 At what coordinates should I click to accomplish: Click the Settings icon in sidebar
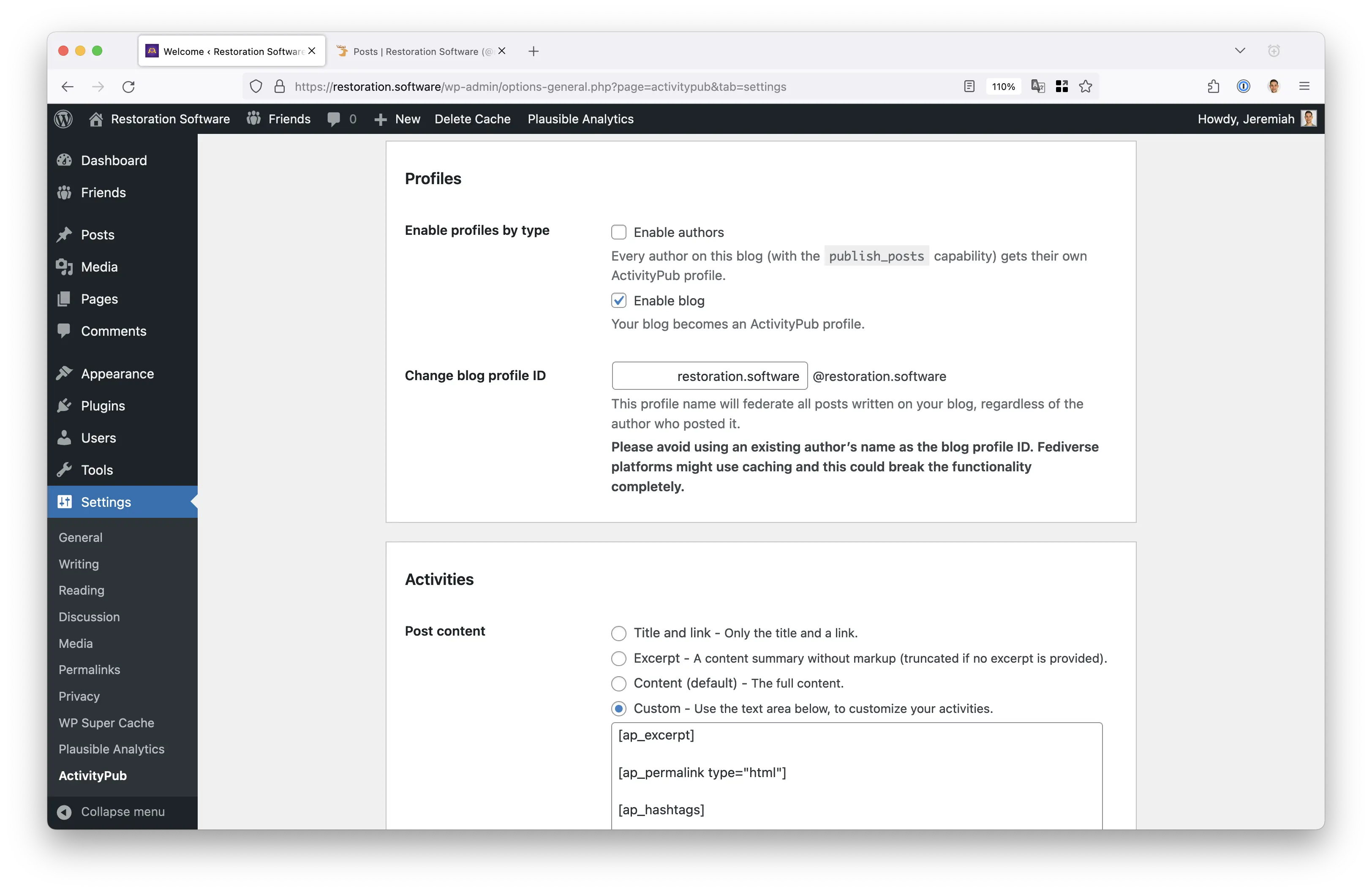[65, 501]
